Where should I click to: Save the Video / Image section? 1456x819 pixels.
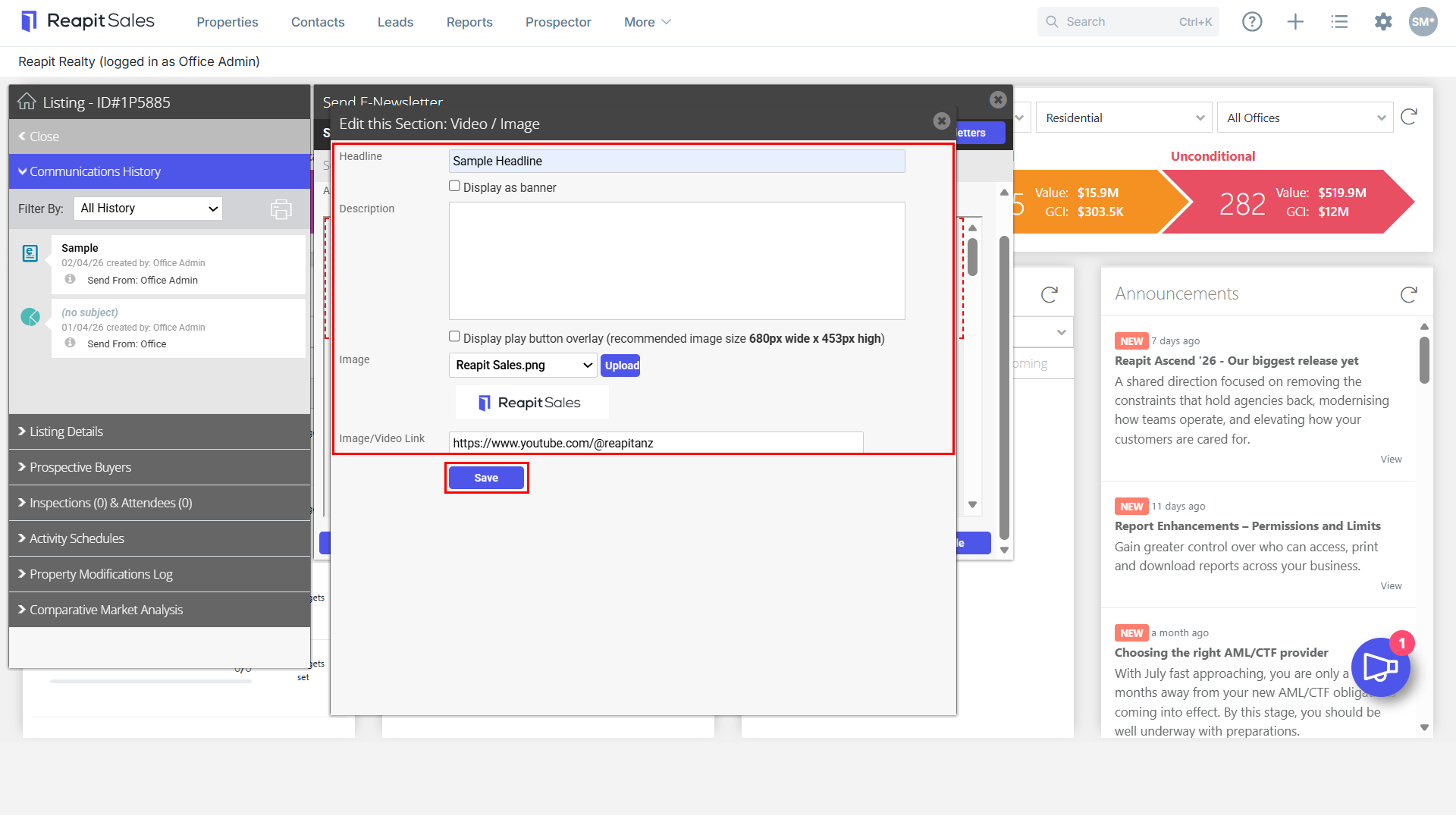(486, 478)
